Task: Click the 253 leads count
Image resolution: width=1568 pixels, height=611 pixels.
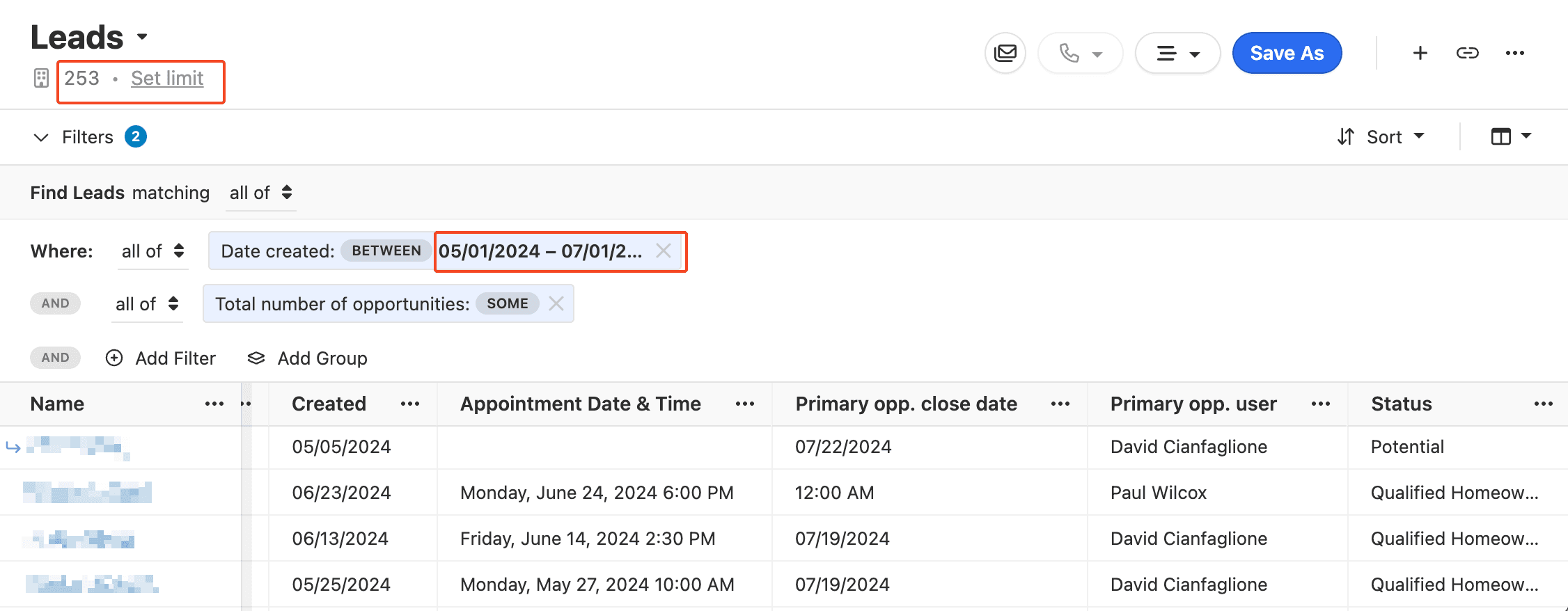Action: tap(82, 78)
